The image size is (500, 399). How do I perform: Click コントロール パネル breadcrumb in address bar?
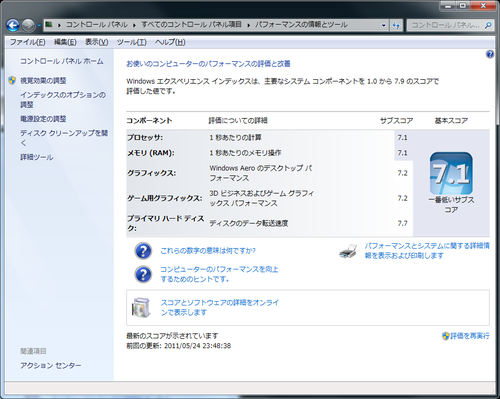coord(97,24)
